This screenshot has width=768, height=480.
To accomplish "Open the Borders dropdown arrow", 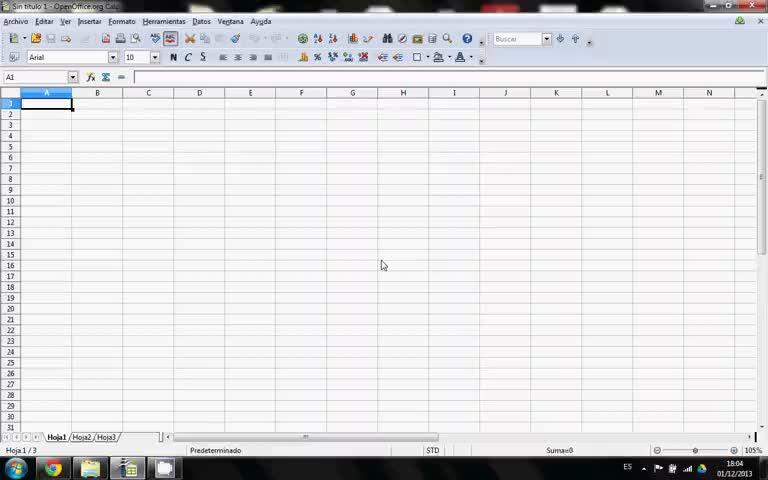I will [428, 57].
